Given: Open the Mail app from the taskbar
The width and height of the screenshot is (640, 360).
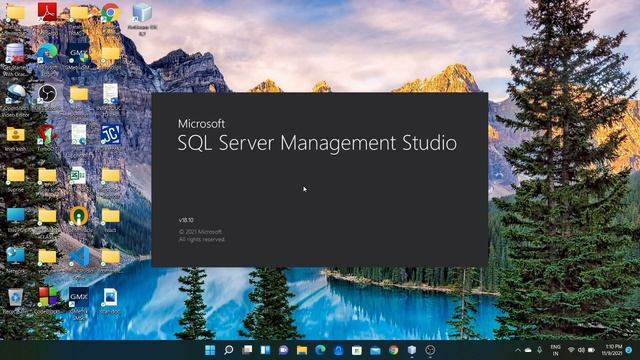Looking at the screenshot, I should tap(375, 350).
